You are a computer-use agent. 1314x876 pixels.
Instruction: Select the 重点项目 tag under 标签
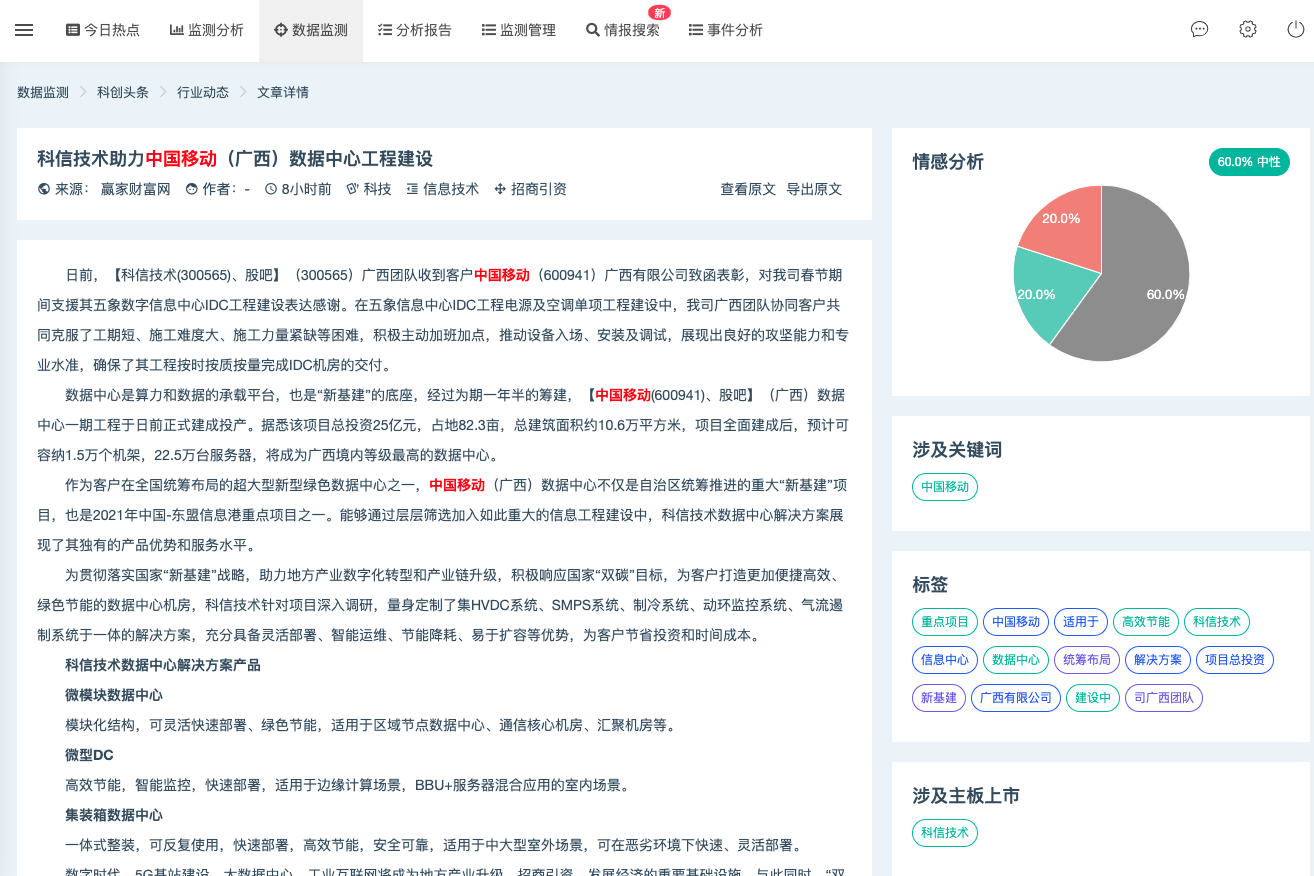point(944,621)
